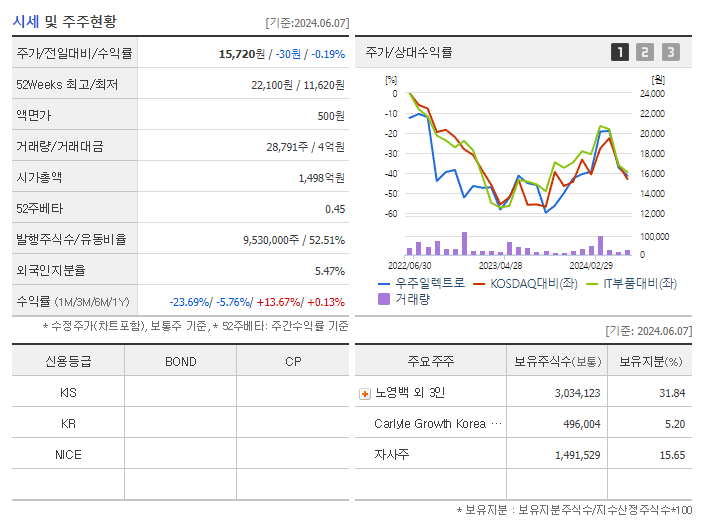Click the -0.19% return value
The width and height of the screenshot is (702, 525).
pos(328,54)
